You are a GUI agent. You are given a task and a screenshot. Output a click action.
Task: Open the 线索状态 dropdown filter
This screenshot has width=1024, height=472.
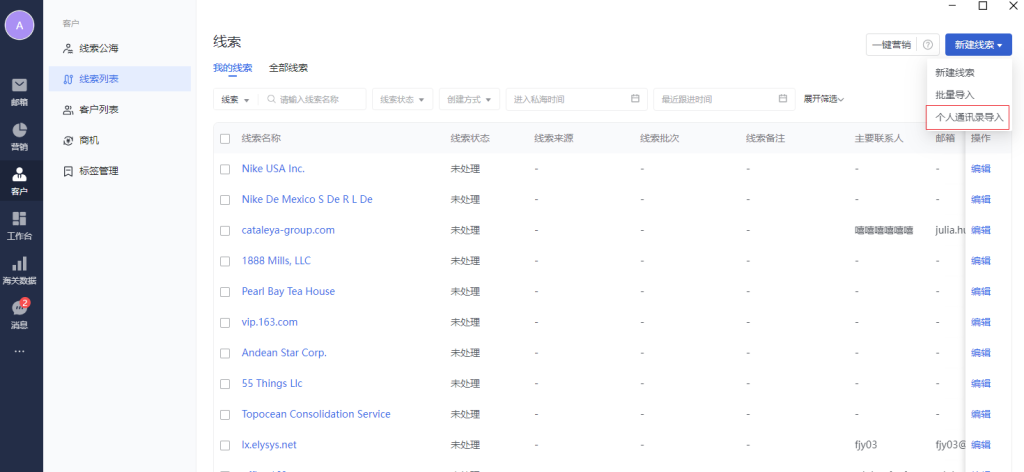pos(403,99)
